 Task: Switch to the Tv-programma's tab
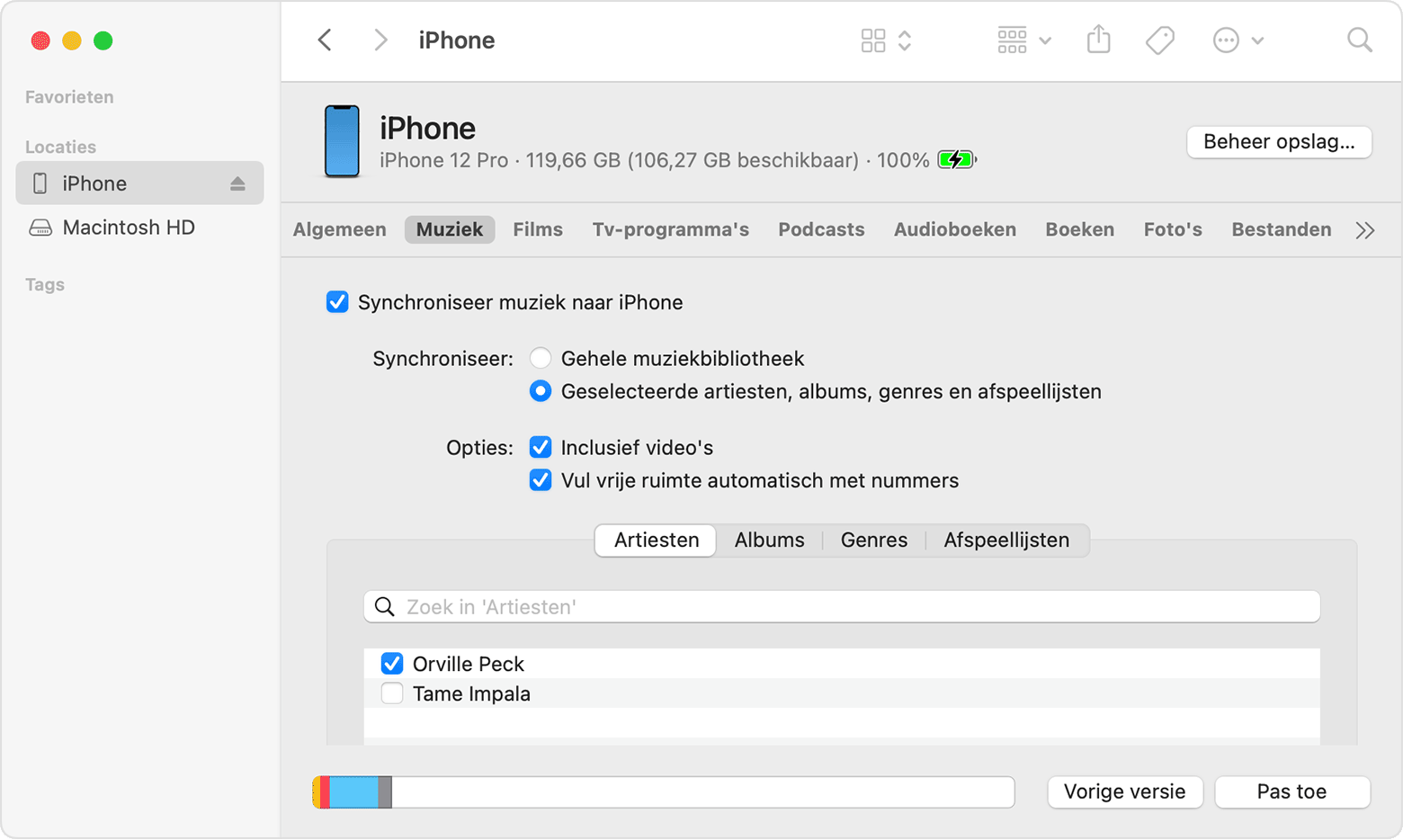coord(671,229)
